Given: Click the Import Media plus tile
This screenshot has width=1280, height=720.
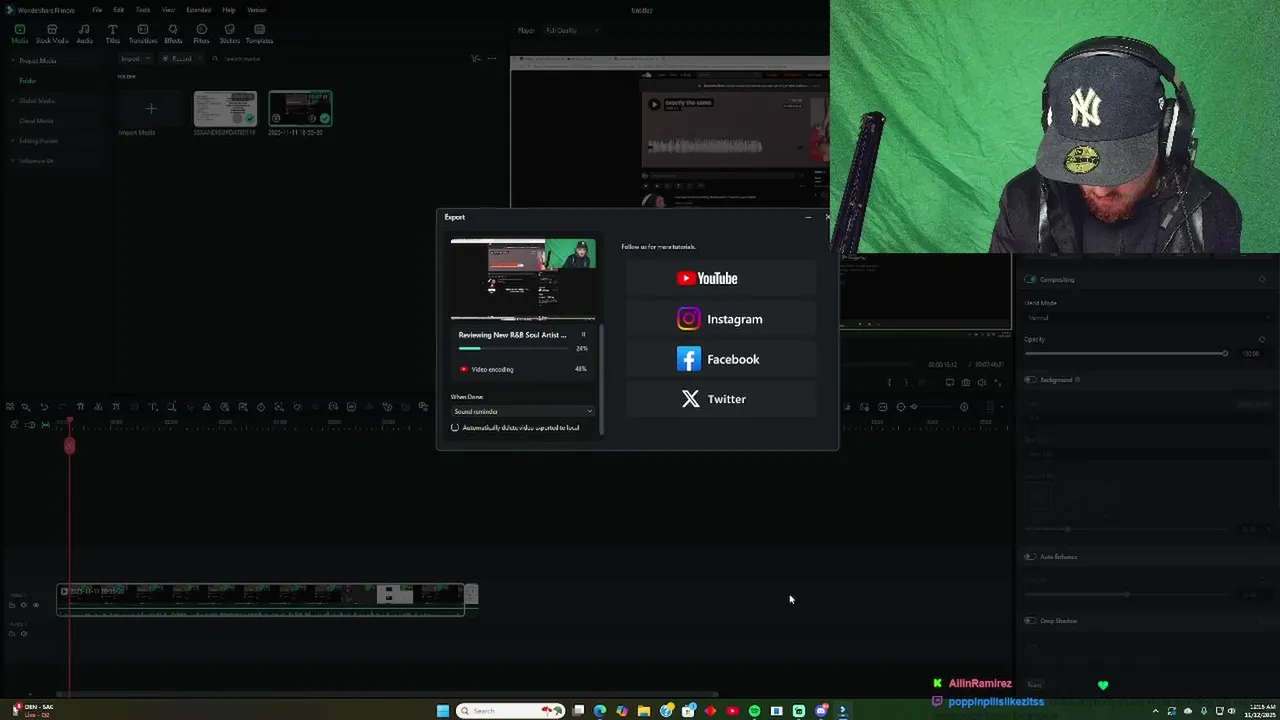Looking at the screenshot, I should click(x=150, y=108).
